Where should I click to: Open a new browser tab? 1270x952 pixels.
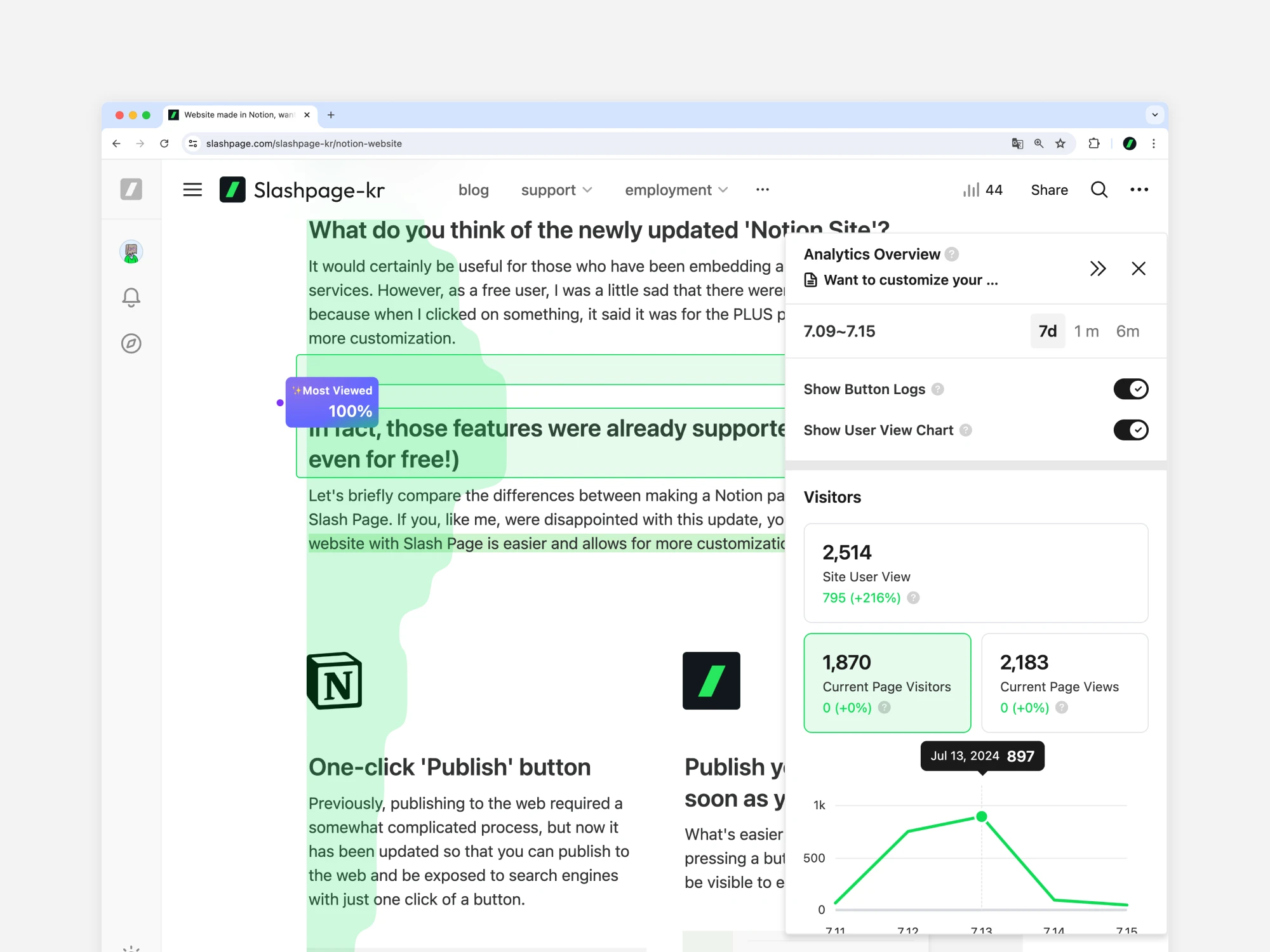[x=331, y=115]
